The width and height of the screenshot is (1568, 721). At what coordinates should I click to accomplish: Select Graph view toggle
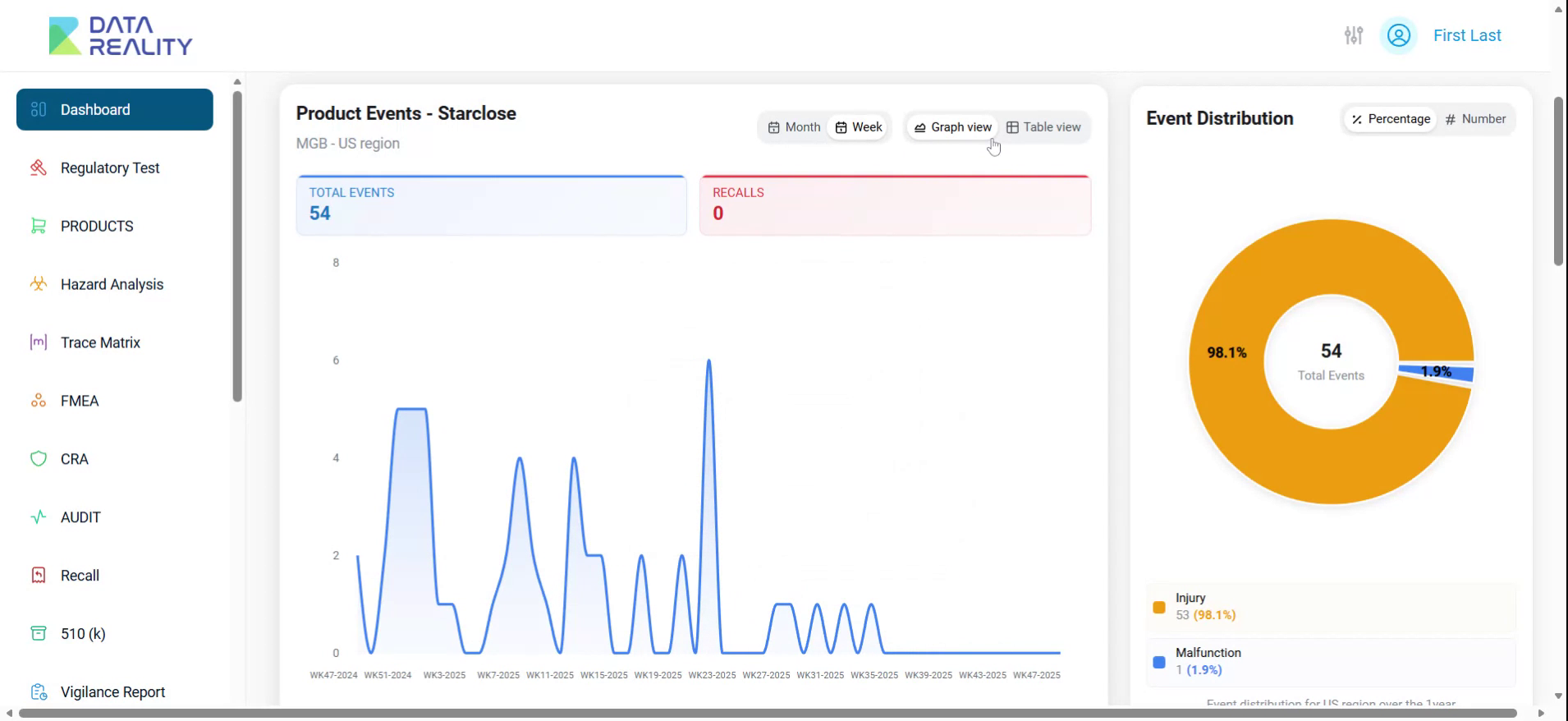tap(952, 127)
